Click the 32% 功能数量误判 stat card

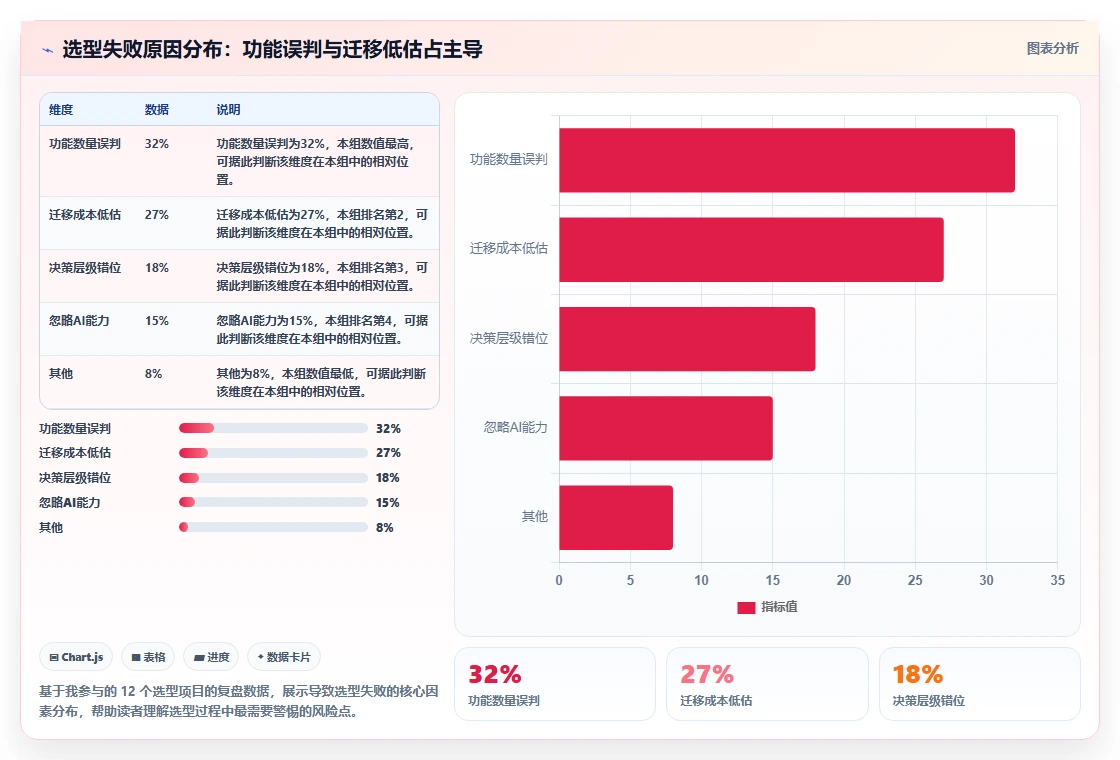point(555,684)
